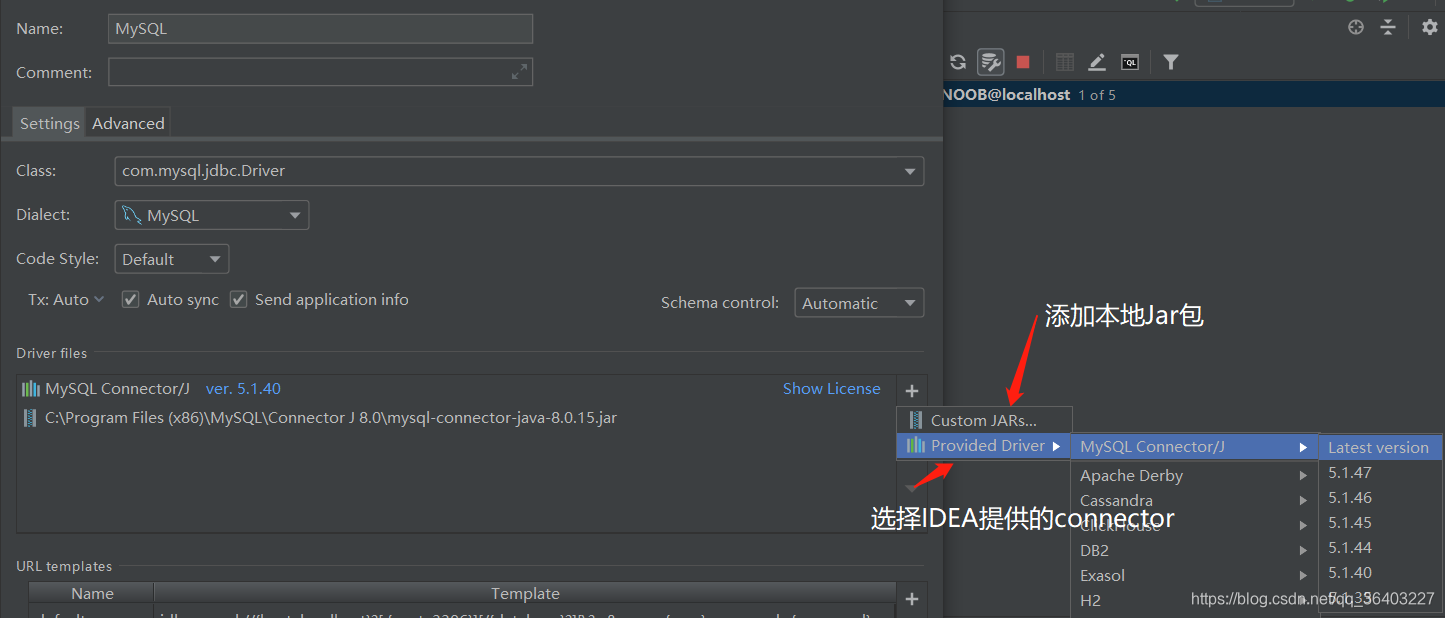Expand the DB2 submenu
The height and width of the screenshot is (618, 1445).
pos(1194,550)
